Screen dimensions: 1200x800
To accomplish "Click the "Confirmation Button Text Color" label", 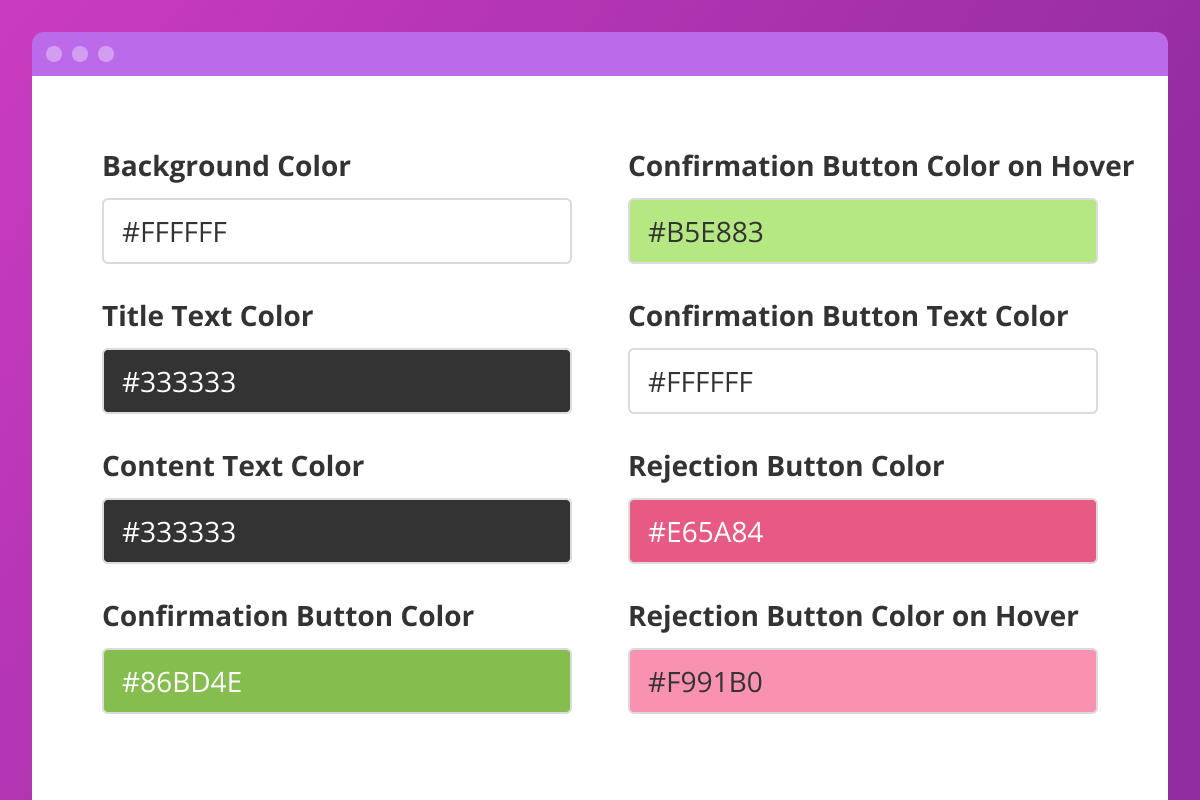I will (x=848, y=316).
